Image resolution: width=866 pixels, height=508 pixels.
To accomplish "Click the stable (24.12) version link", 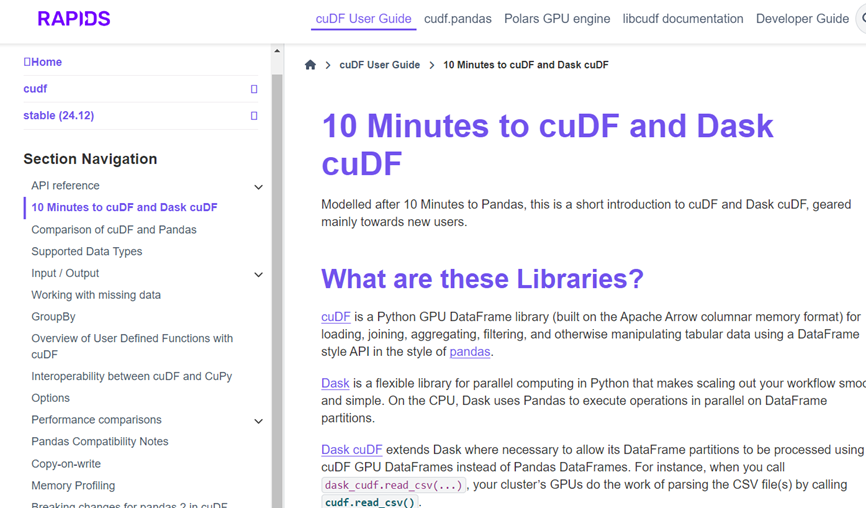I will (x=59, y=115).
